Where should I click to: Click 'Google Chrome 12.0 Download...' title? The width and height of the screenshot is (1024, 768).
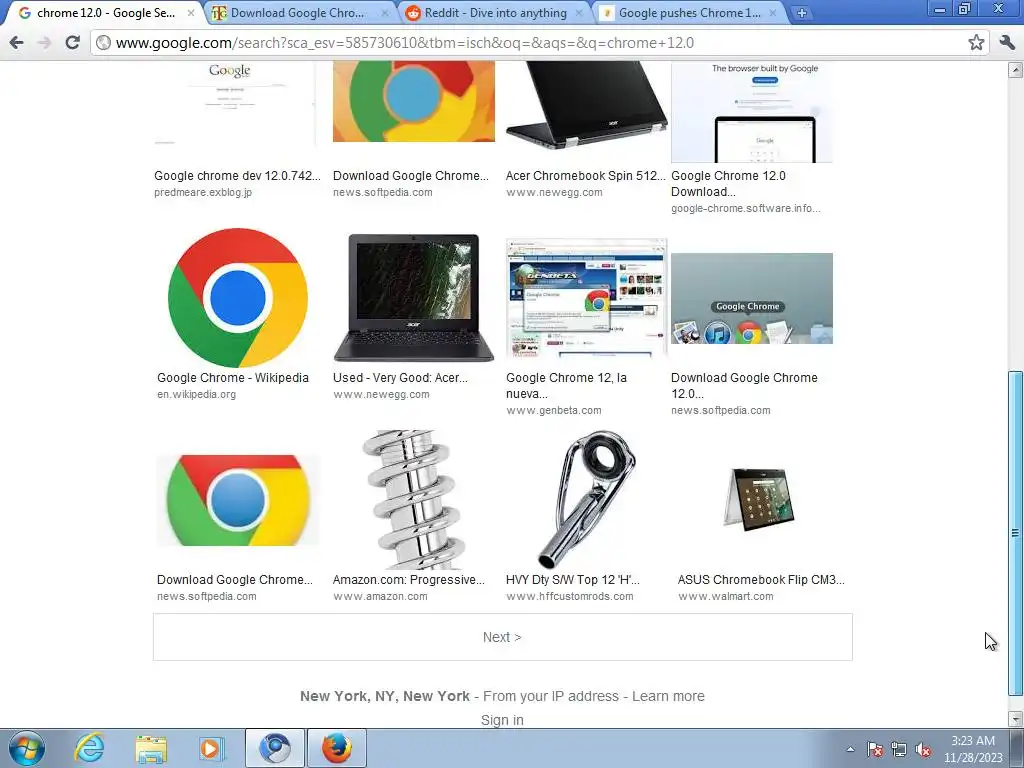point(728,184)
